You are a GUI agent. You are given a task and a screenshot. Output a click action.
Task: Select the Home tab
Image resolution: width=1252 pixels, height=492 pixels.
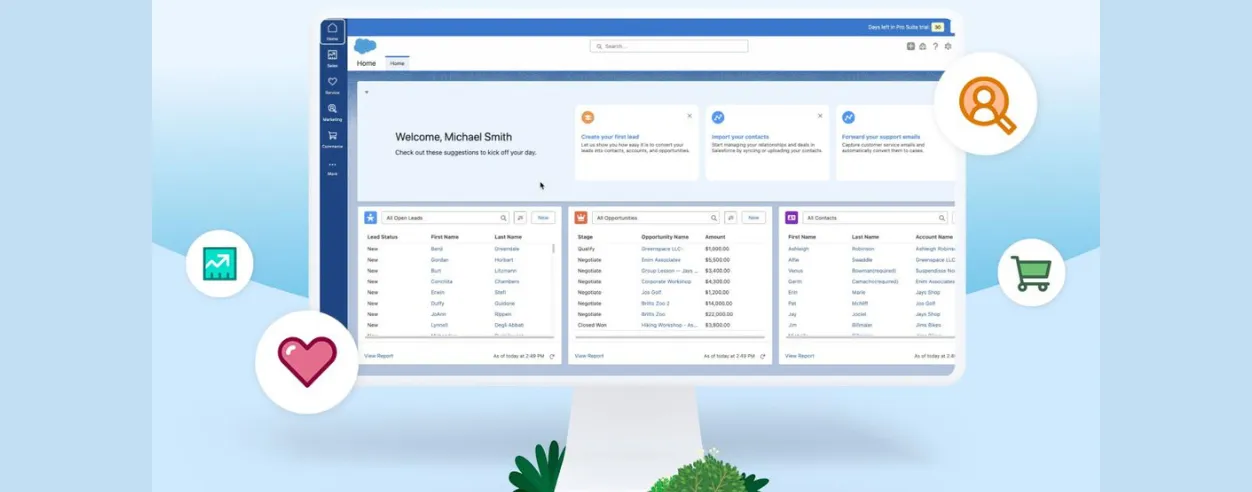pos(397,63)
